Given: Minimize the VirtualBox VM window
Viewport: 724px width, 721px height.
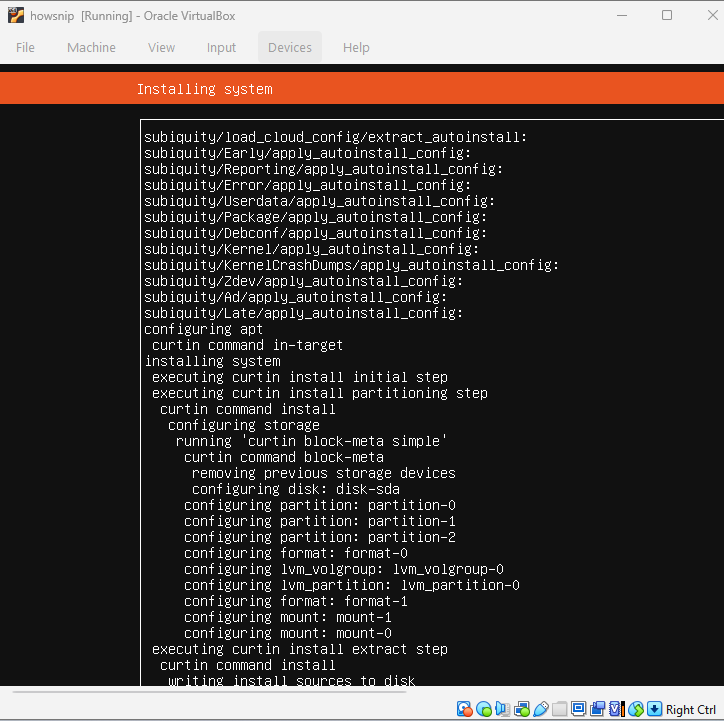Looking at the screenshot, I should (622, 15).
